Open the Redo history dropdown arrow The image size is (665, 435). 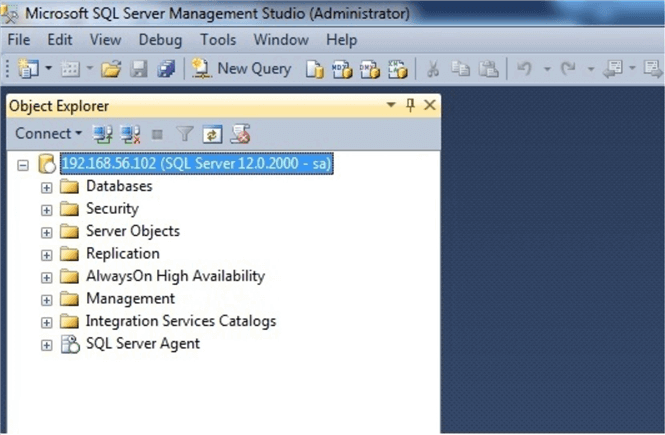tap(590, 68)
